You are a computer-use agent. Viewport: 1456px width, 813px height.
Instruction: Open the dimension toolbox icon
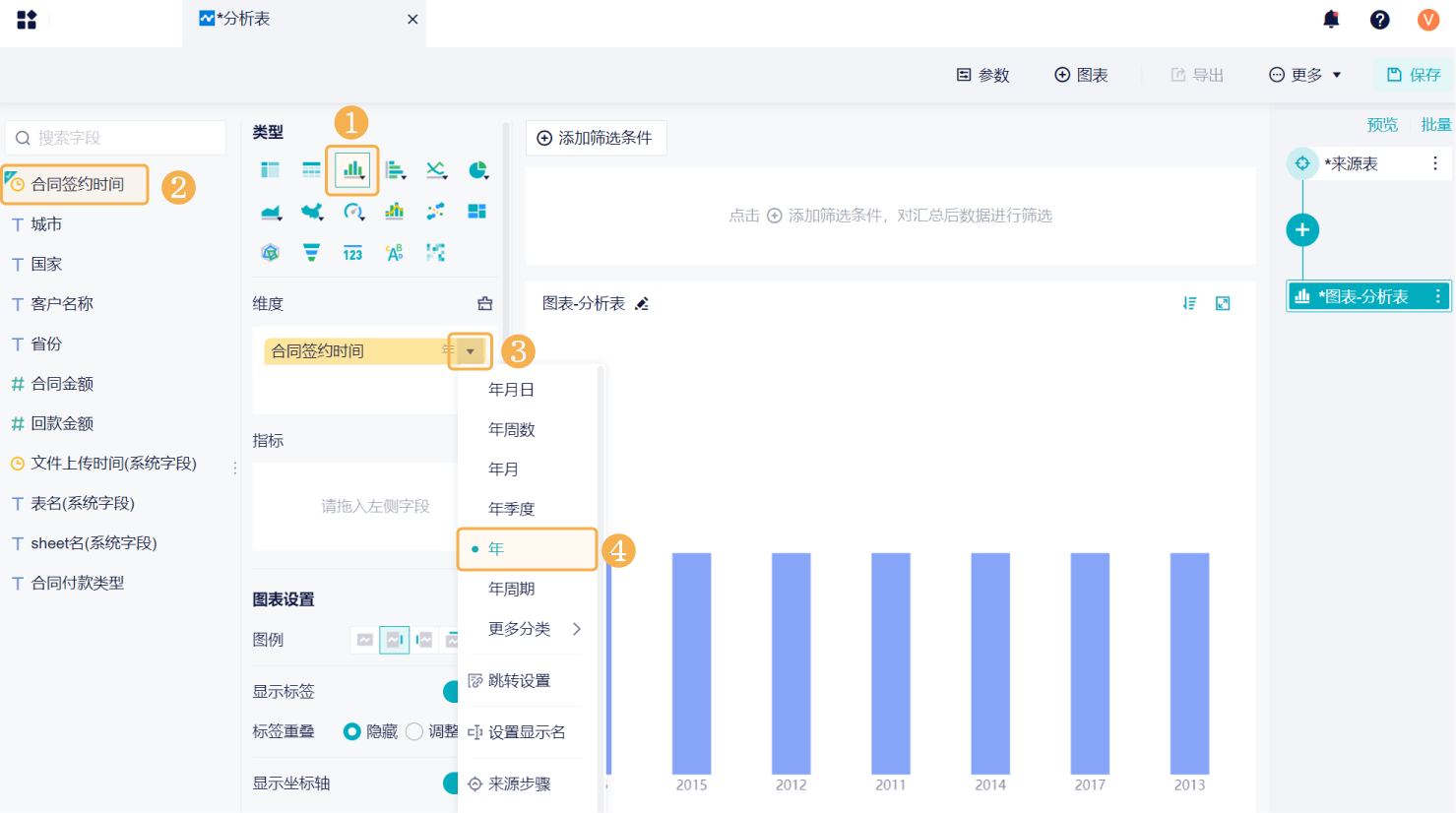pos(484,304)
